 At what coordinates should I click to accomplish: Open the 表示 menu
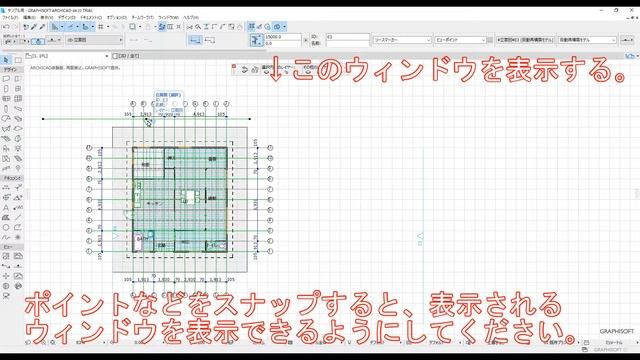pyautogui.click(x=47, y=18)
